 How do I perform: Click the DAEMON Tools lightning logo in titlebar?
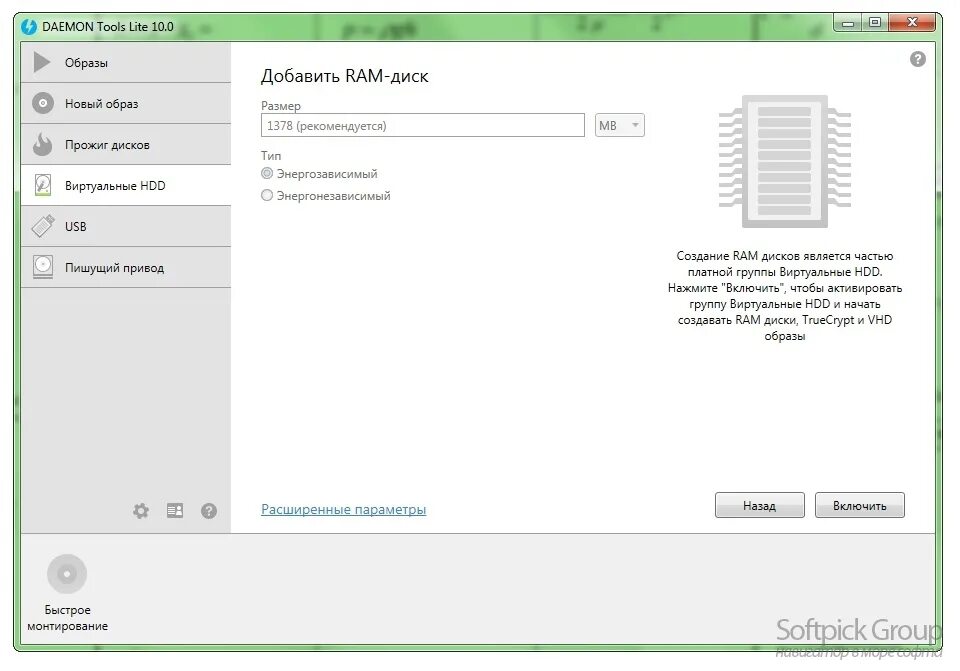[29, 26]
